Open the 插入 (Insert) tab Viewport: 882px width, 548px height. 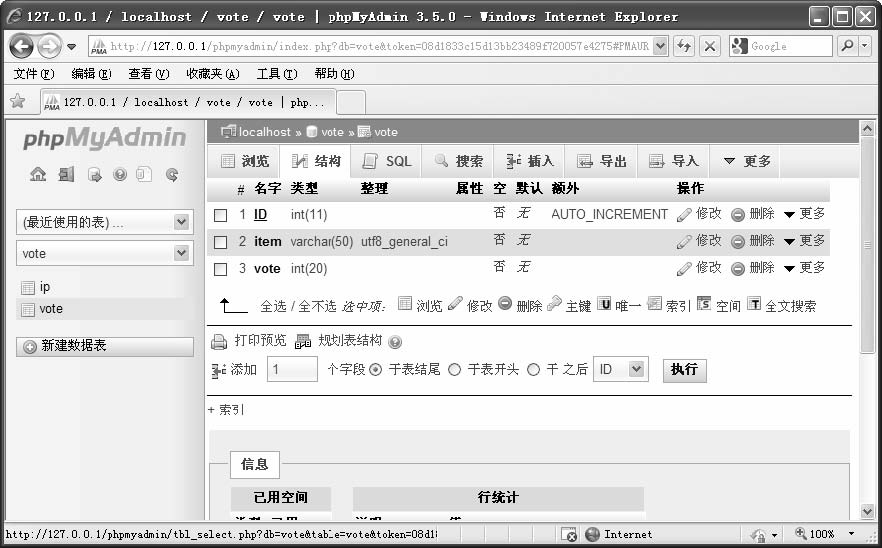[x=529, y=161]
